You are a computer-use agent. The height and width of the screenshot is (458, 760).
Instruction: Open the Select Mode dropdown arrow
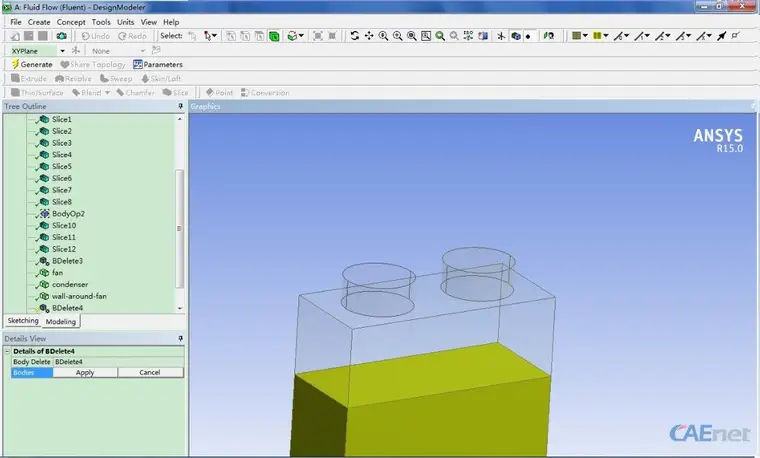(x=214, y=36)
